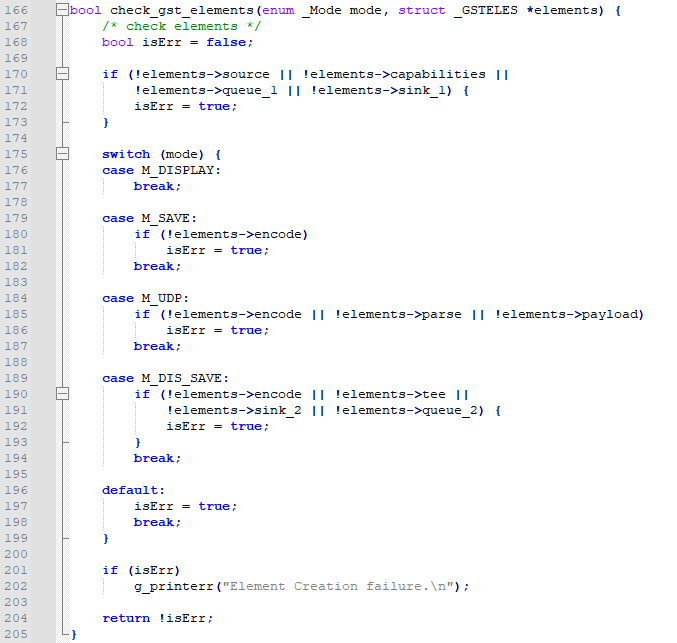Click the 'M_DIS_SAVE' case label
Image resolution: width=677 pixels, height=643 pixels.
182,378
